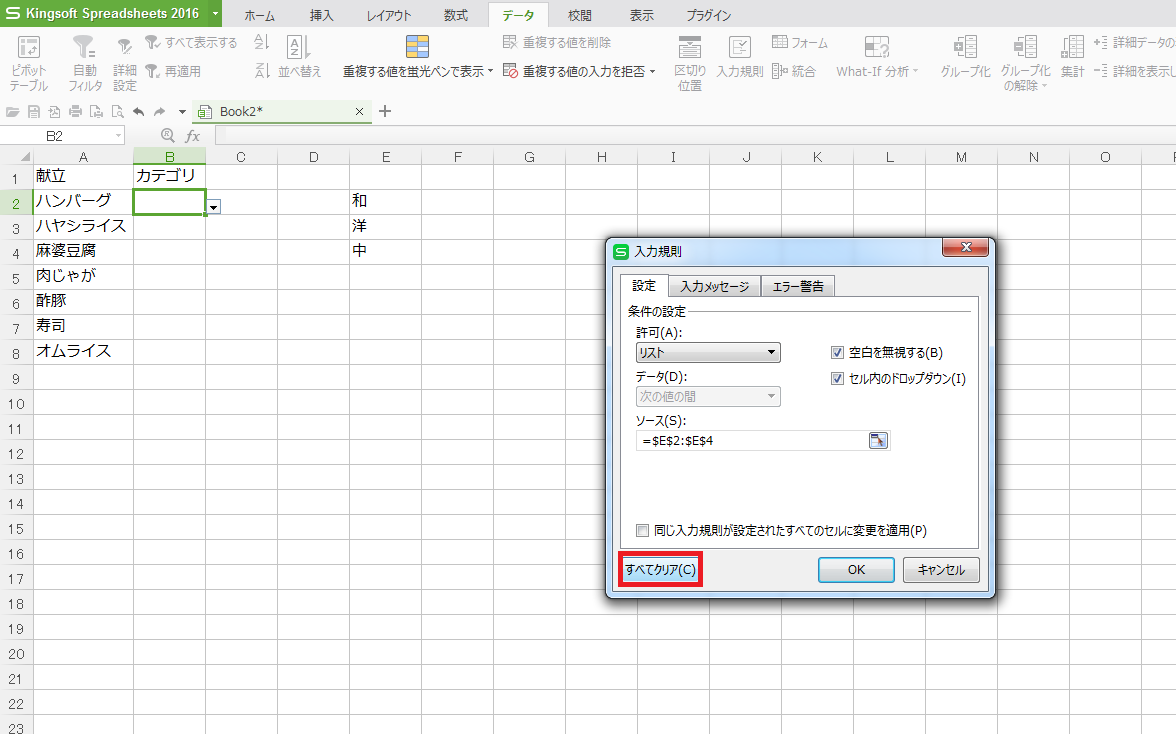This screenshot has height=734, width=1176.
Task: Open the Pivot Table (ピボットテーブル) tool
Action: 28,63
